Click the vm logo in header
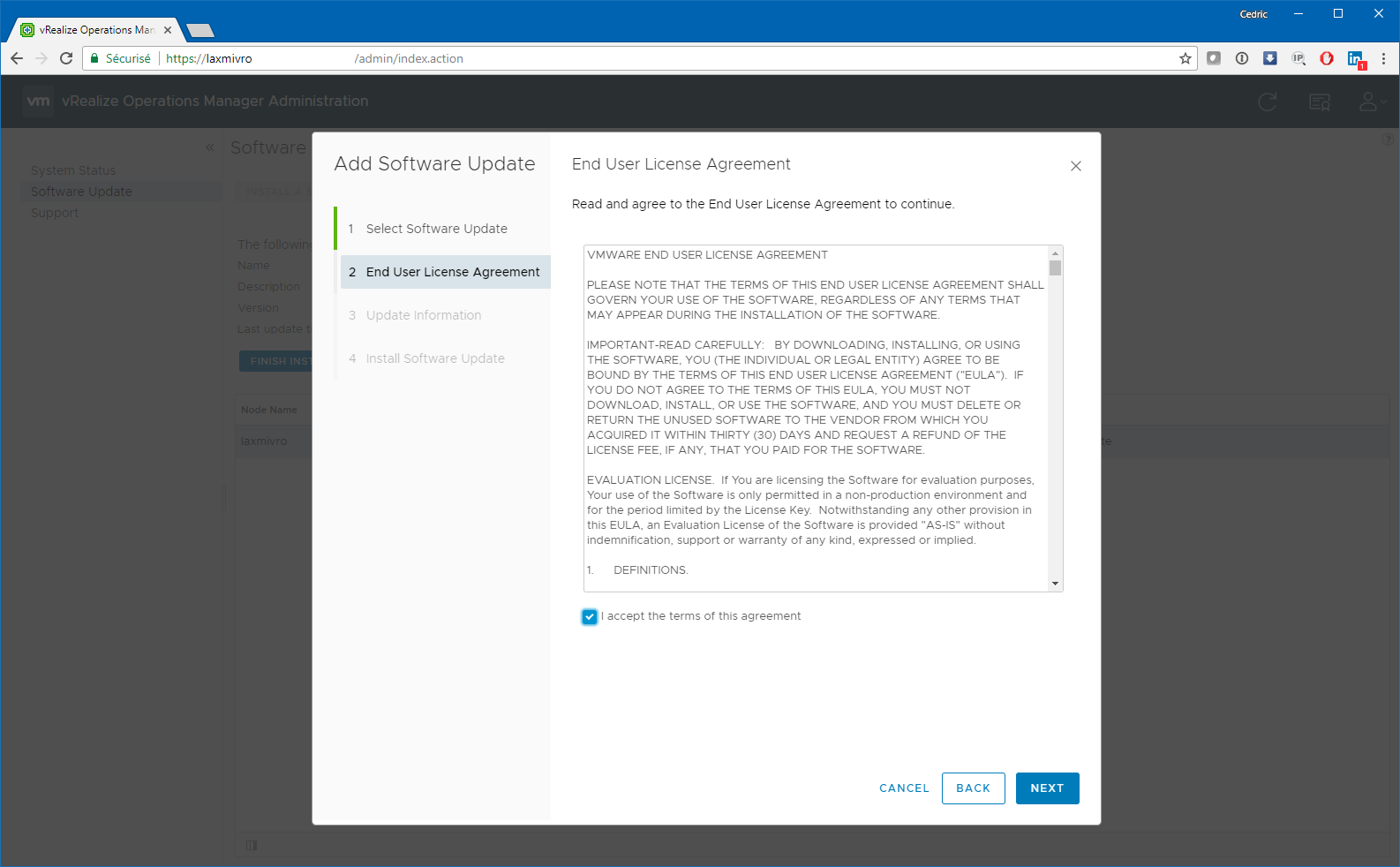The height and width of the screenshot is (867, 1400). coord(39,102)
